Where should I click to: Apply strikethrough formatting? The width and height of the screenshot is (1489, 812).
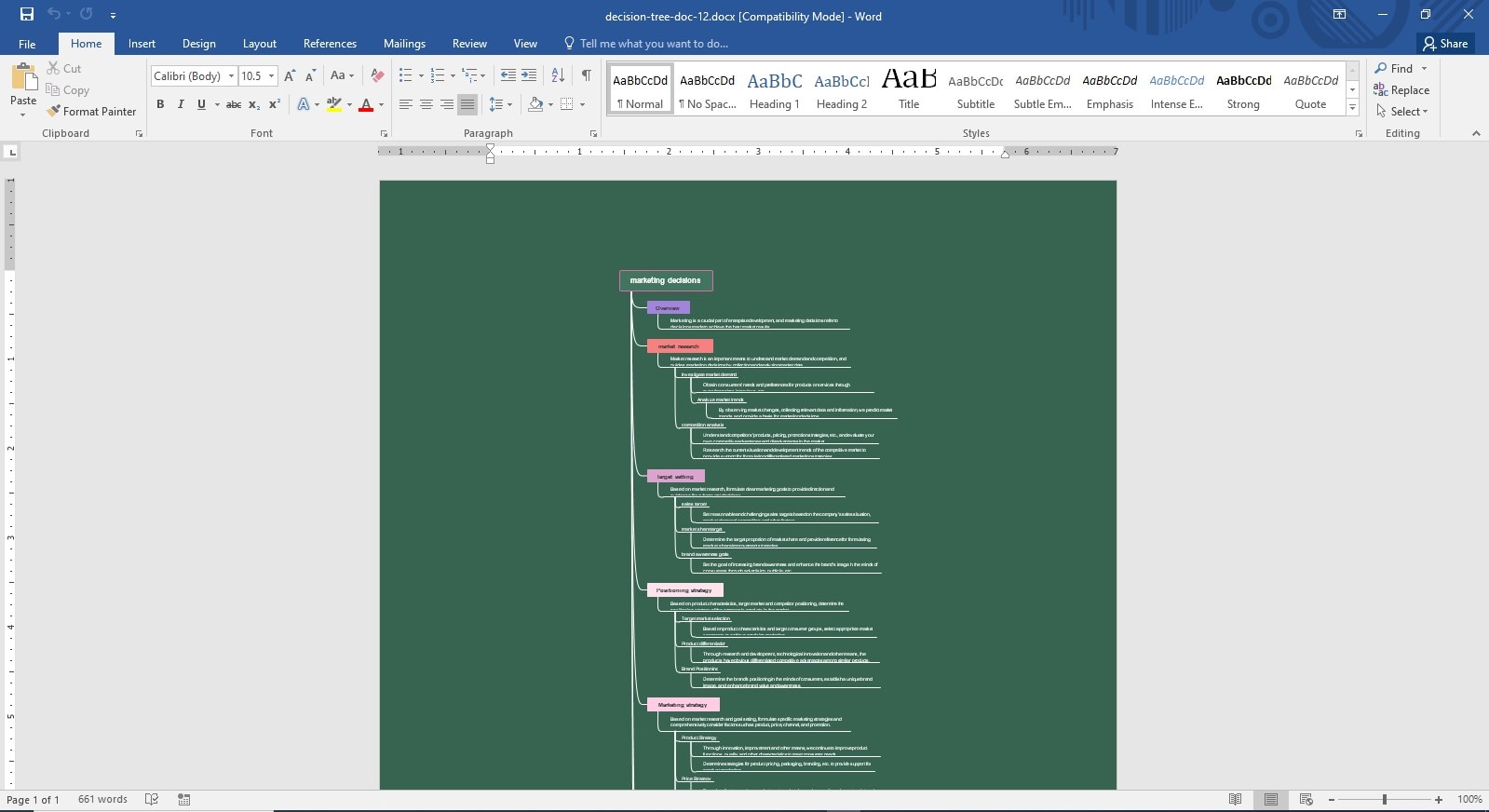(x=234, y=104)
